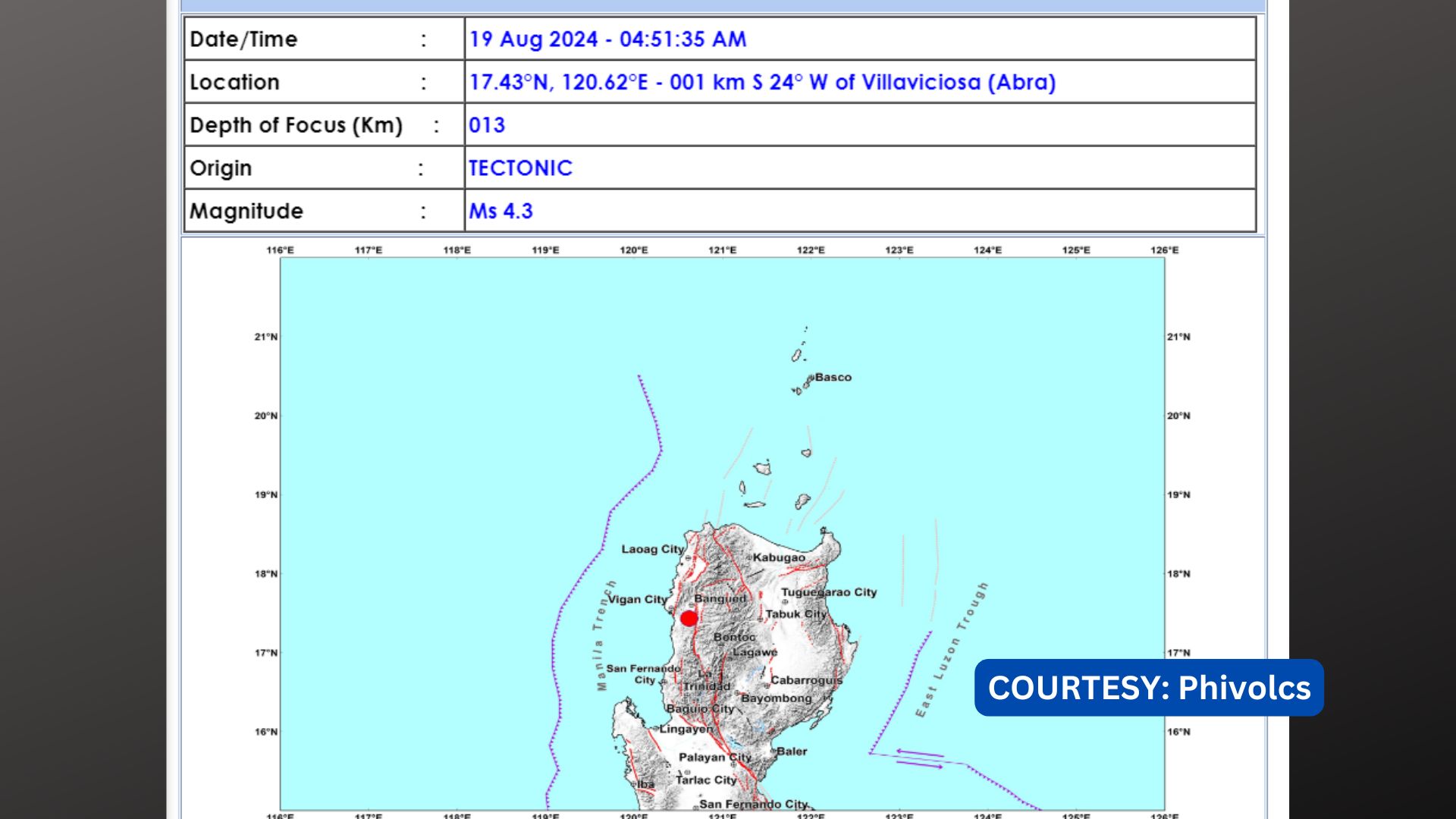Viewport: 1456px width, 819px height.
Task: Click the 'Vigan City' map label
Action: pyautogui.click(x=637, y=599)
